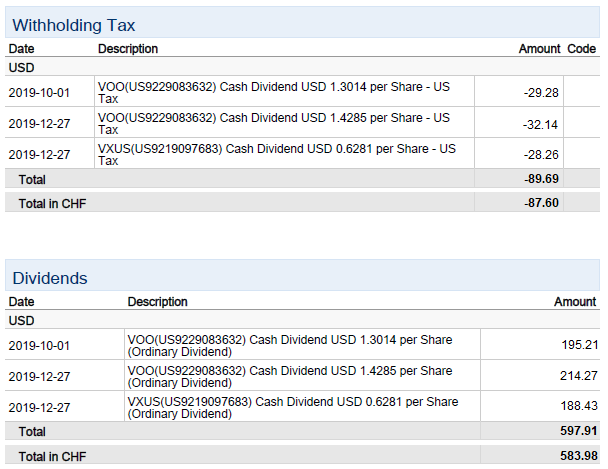Select the 2019-10-01 VOO US Tax row
Screen dimensions: 608x469
pyautogui.click(x=302, y=92)
